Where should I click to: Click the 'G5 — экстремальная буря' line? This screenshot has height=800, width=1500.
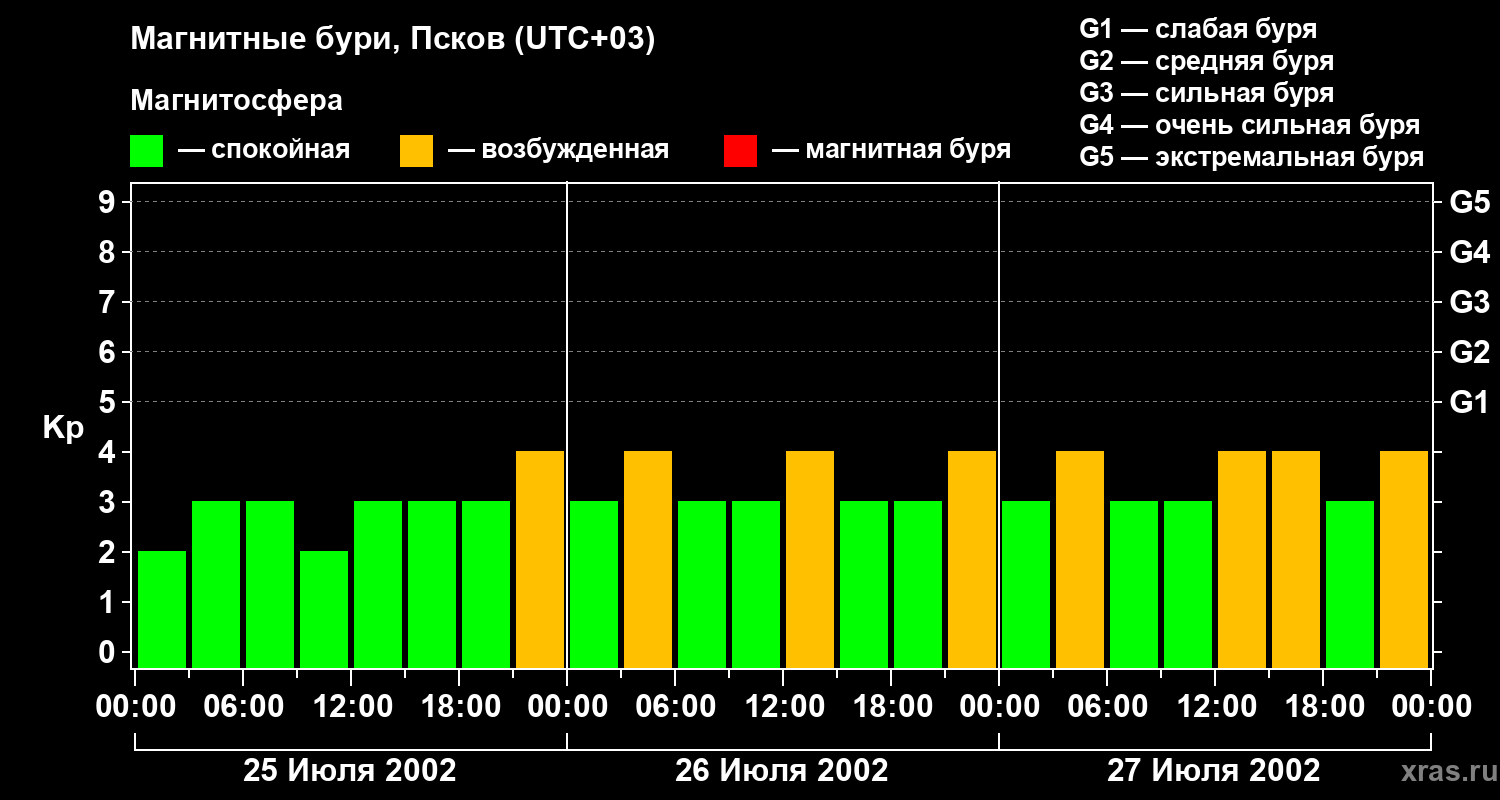point(1252,158)
